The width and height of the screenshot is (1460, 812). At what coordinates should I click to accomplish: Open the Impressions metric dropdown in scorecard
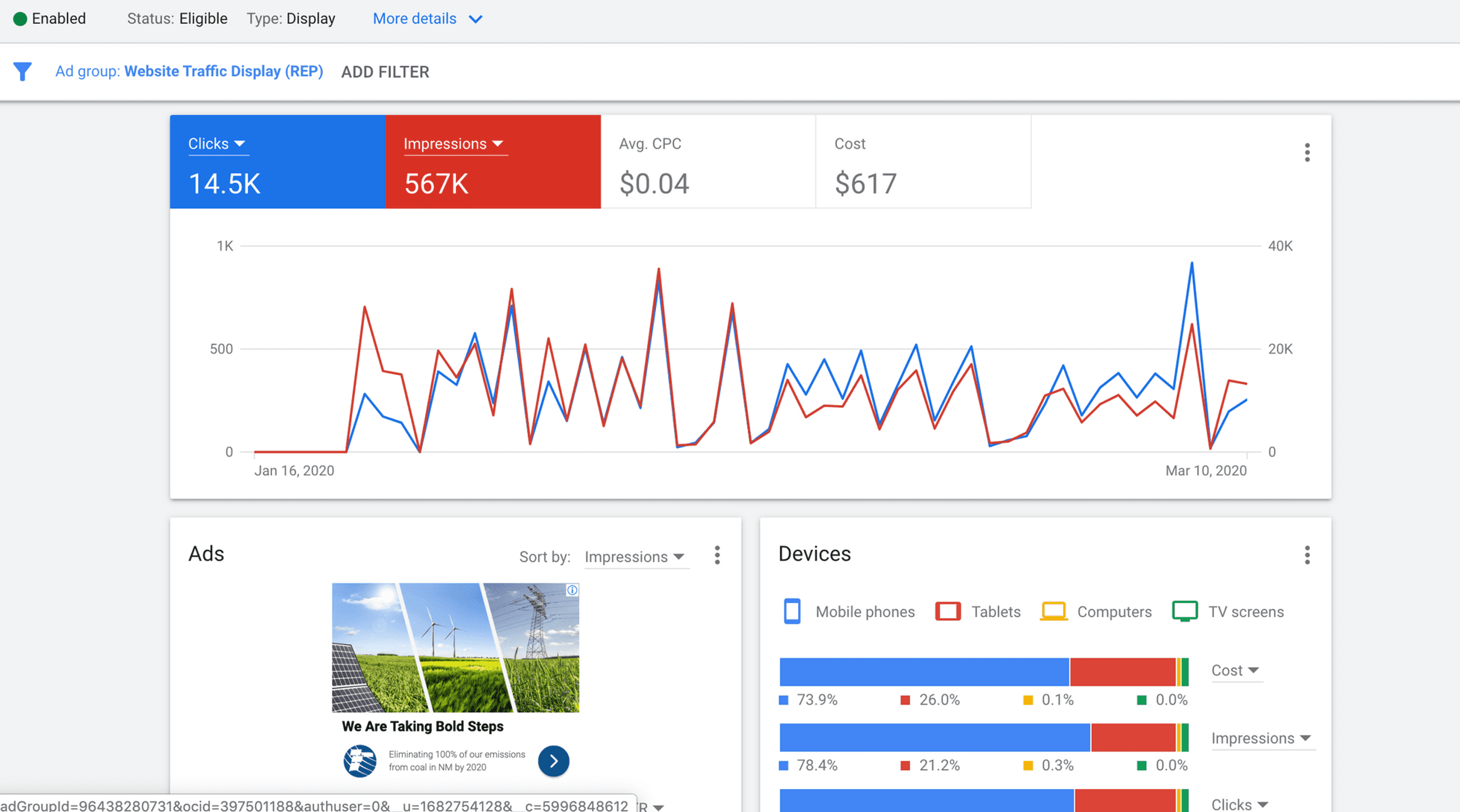(x=453, y=144)
